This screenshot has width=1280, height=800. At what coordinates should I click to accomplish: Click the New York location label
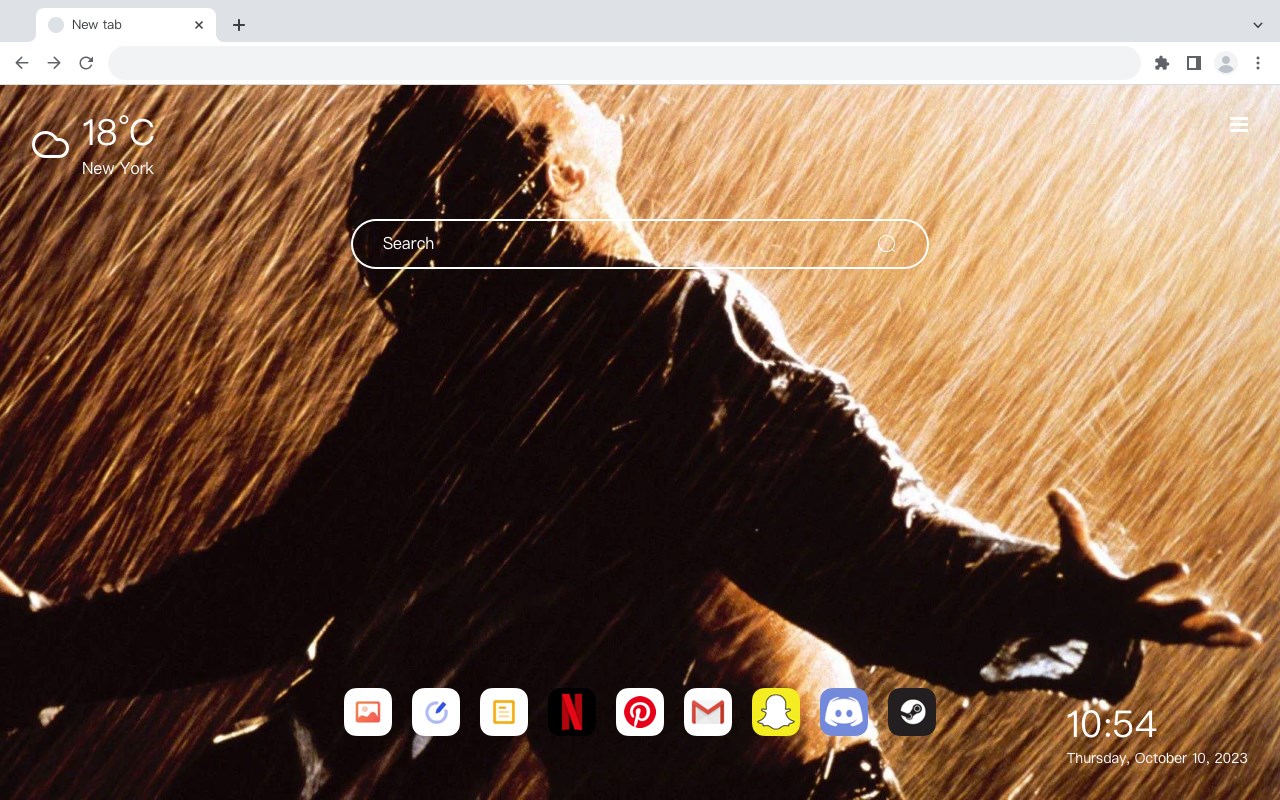click(118, 168)
